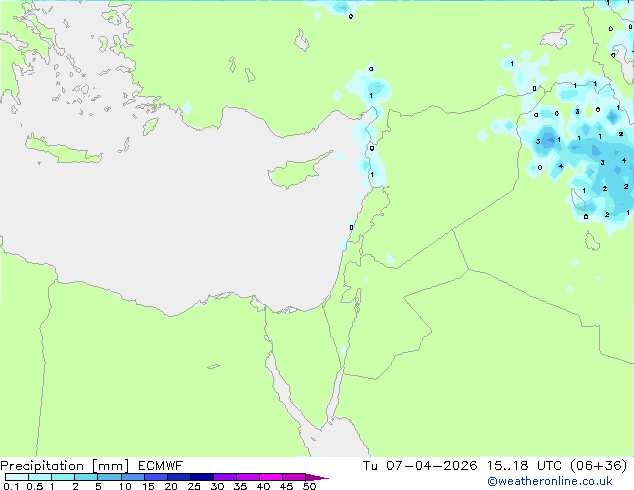Click the legend value "0.1"
This screenshot has width=634, height=490.
pos(11,486)
